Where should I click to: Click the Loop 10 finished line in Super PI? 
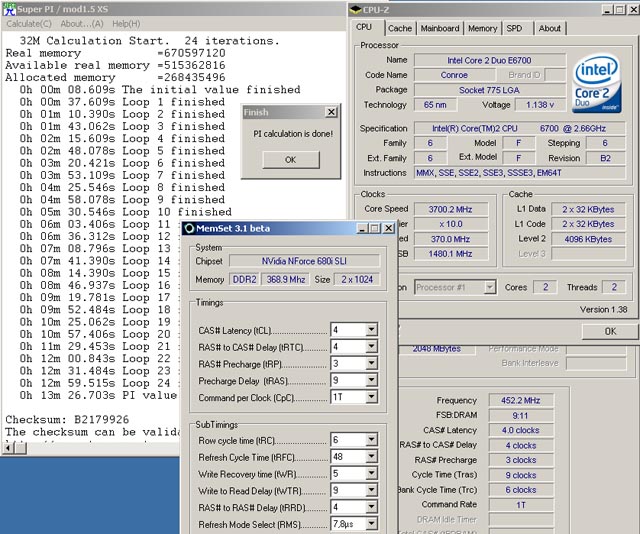coord(126,212)
